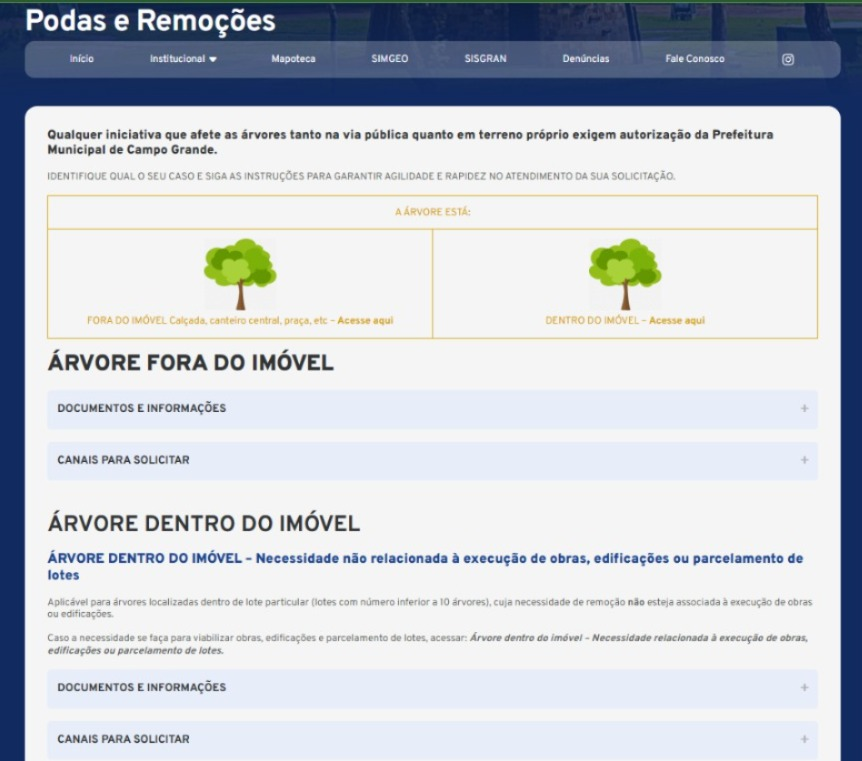Click the Acesse aqui link for trees outside the property

point(366,321)
